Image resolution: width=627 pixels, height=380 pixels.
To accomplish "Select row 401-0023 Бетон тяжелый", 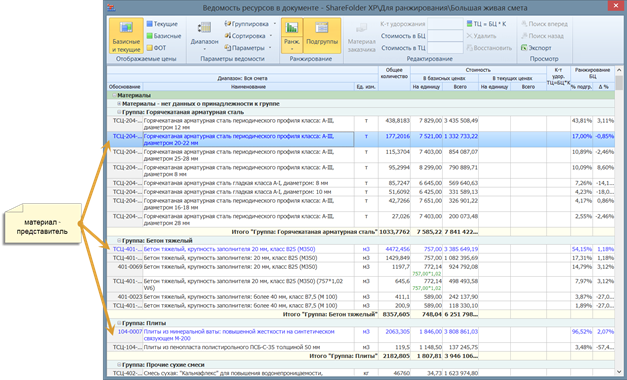I will coord(361,297).
